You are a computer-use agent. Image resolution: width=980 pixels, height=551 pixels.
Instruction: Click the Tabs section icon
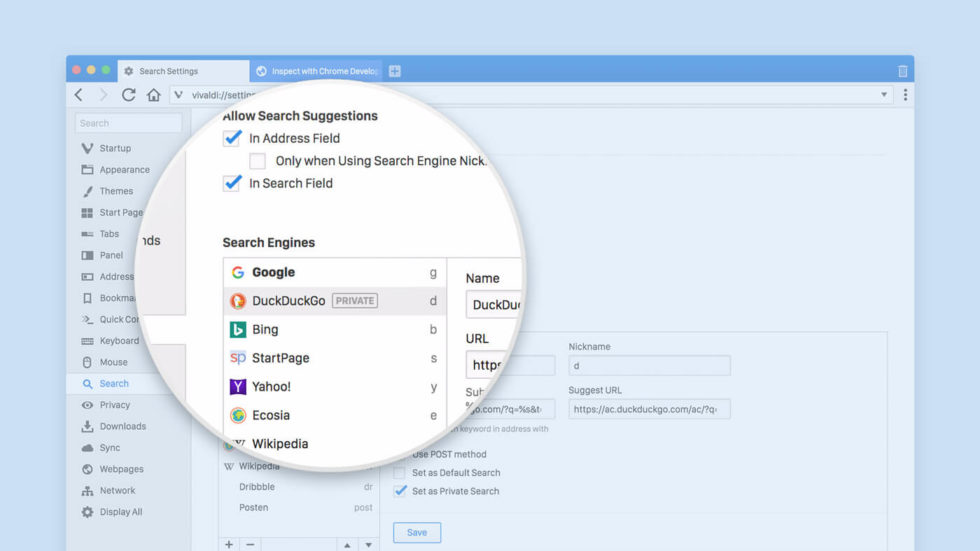point(87,234)
